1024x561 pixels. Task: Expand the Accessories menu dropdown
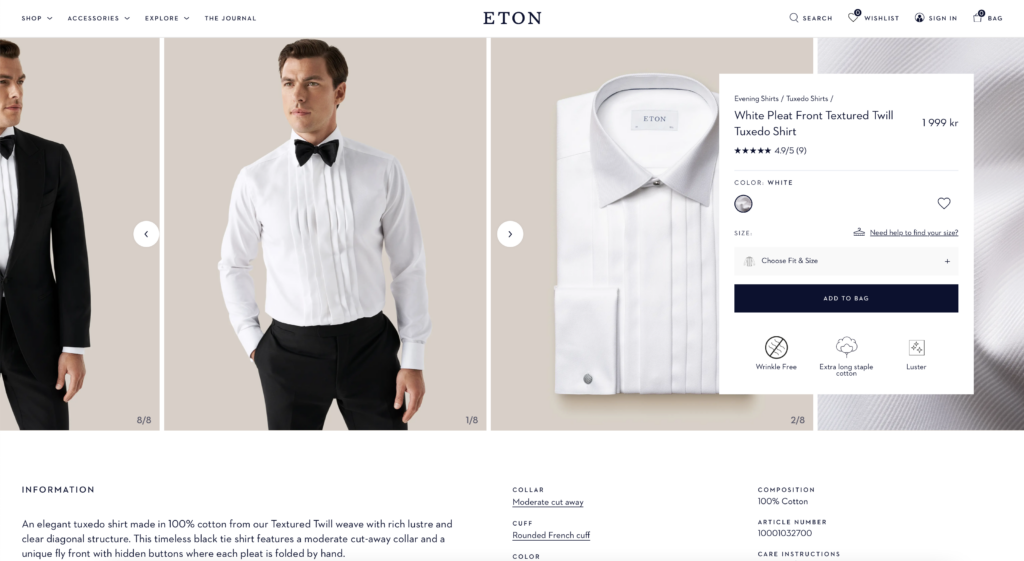point(99,18)
